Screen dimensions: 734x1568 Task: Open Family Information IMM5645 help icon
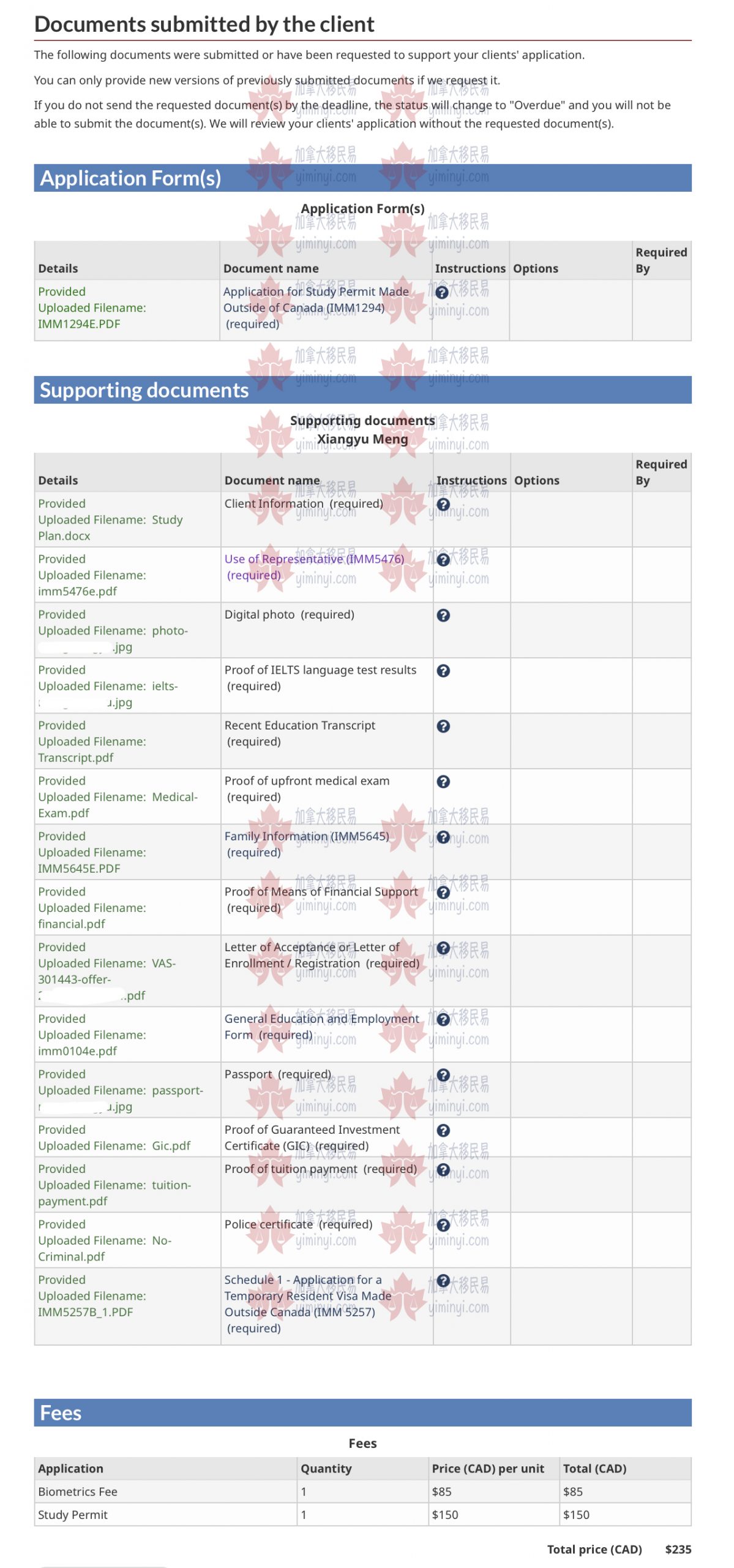[443, 837]
